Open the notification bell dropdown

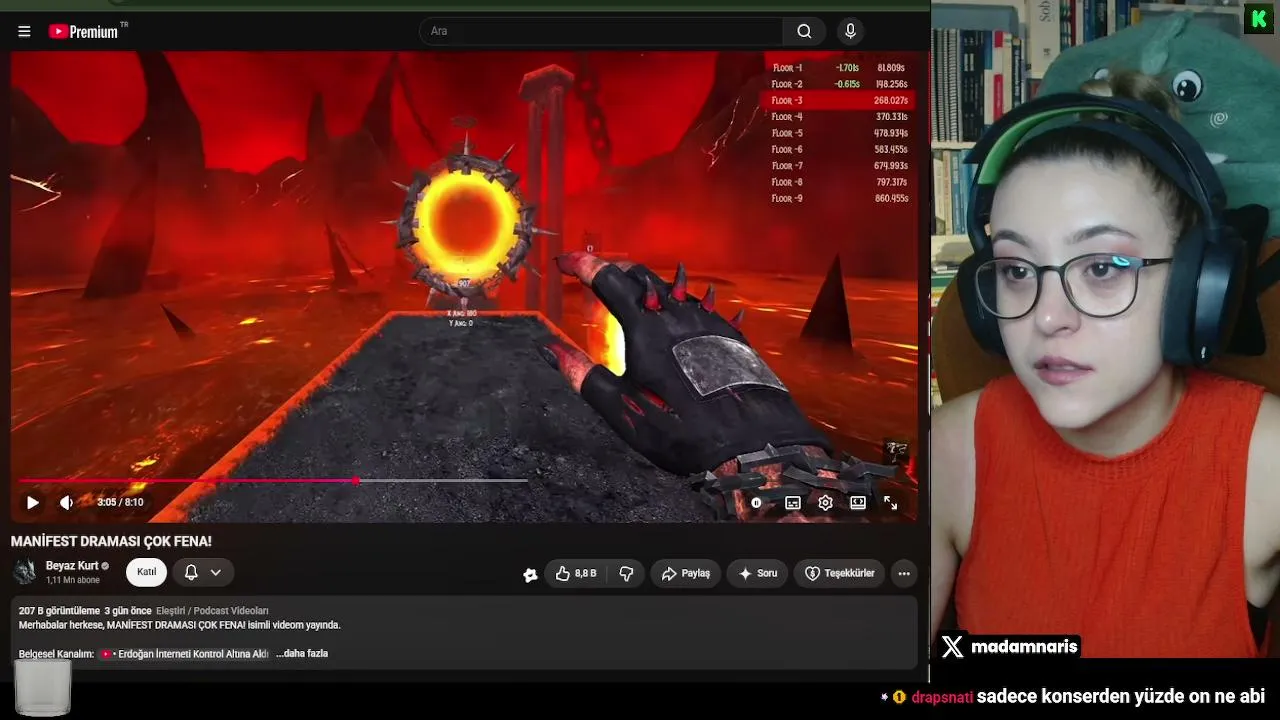[203, 572]
